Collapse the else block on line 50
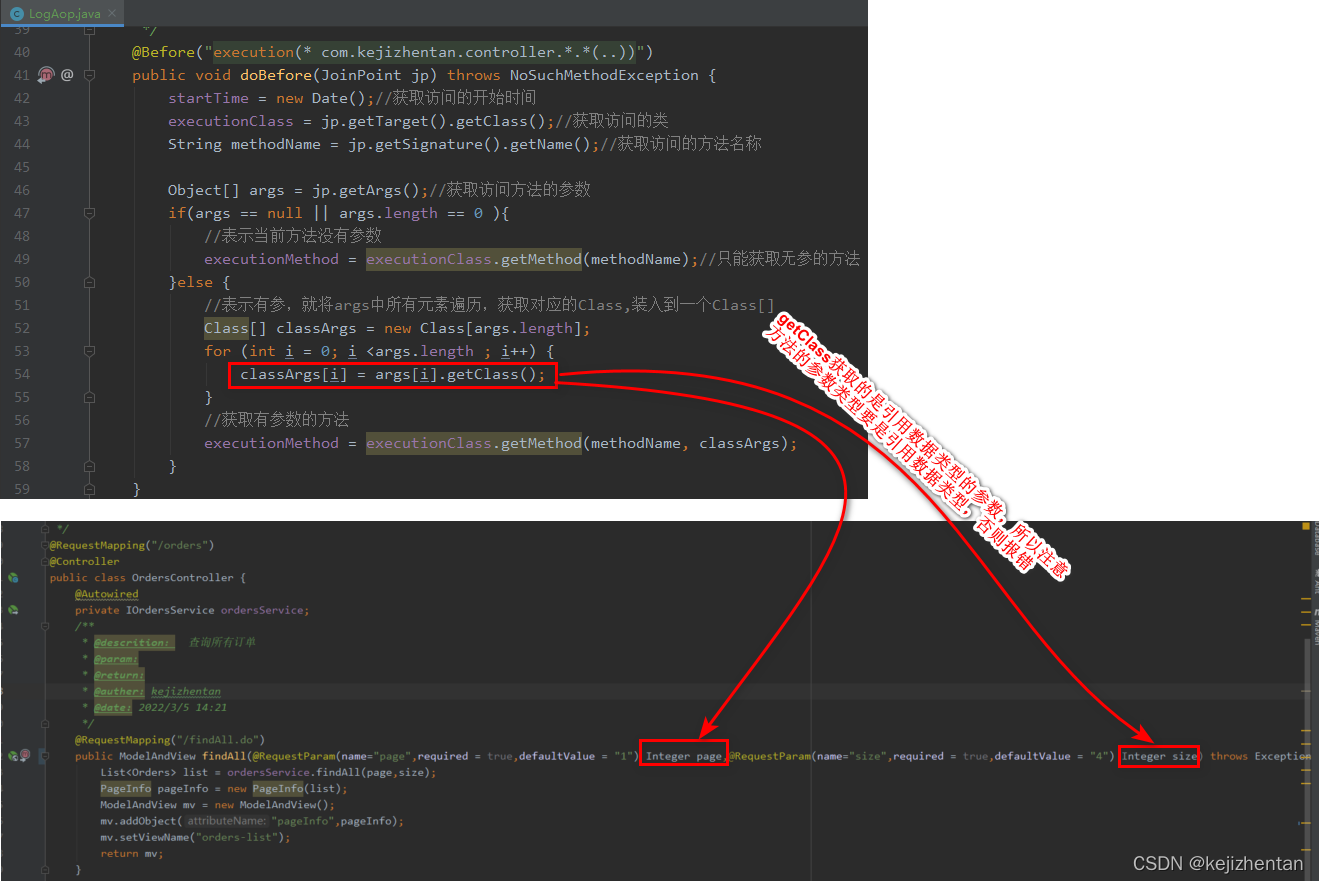 pos(89,282)
